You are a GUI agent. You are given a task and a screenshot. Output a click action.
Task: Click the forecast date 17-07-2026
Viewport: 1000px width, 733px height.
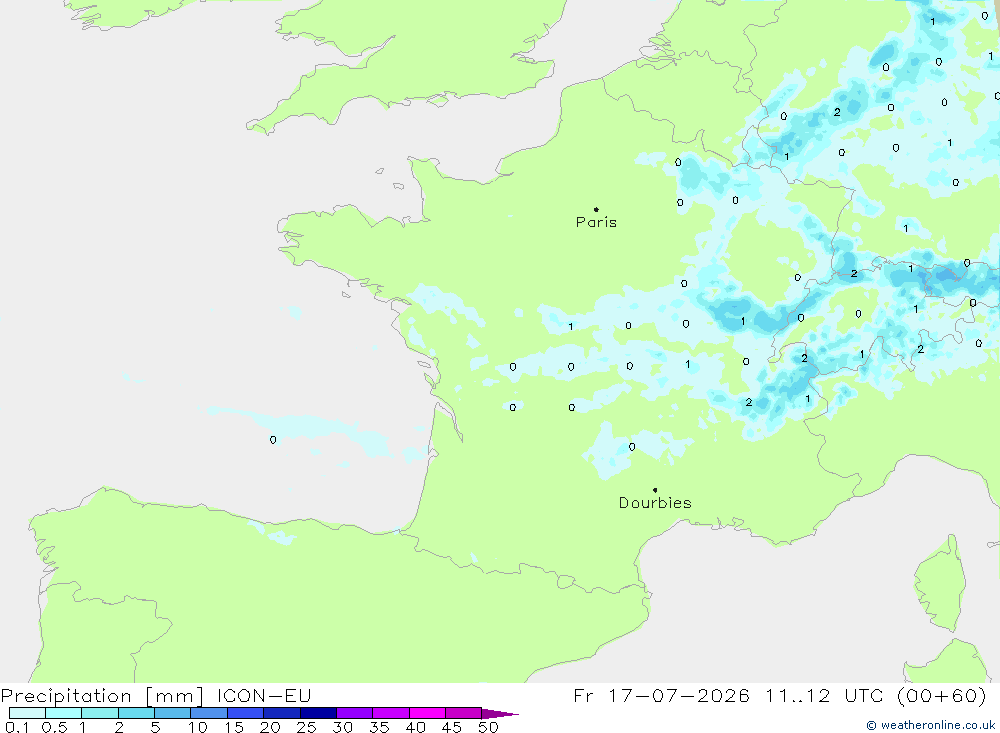(679, 695)
